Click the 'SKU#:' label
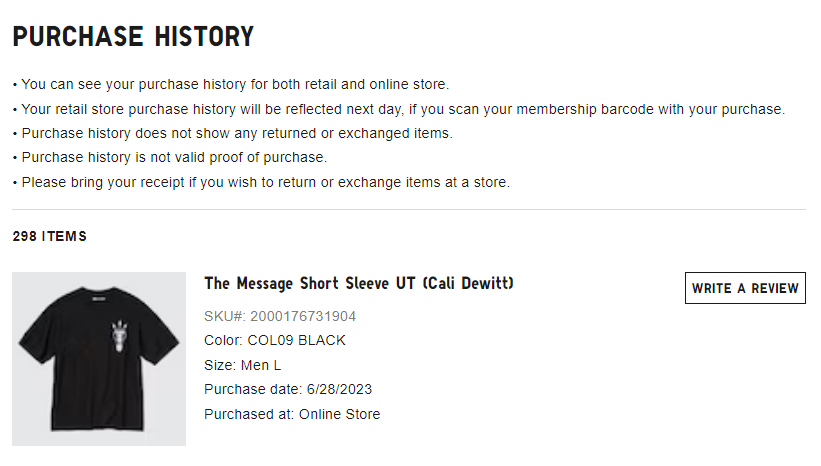 tap(224, 316)
